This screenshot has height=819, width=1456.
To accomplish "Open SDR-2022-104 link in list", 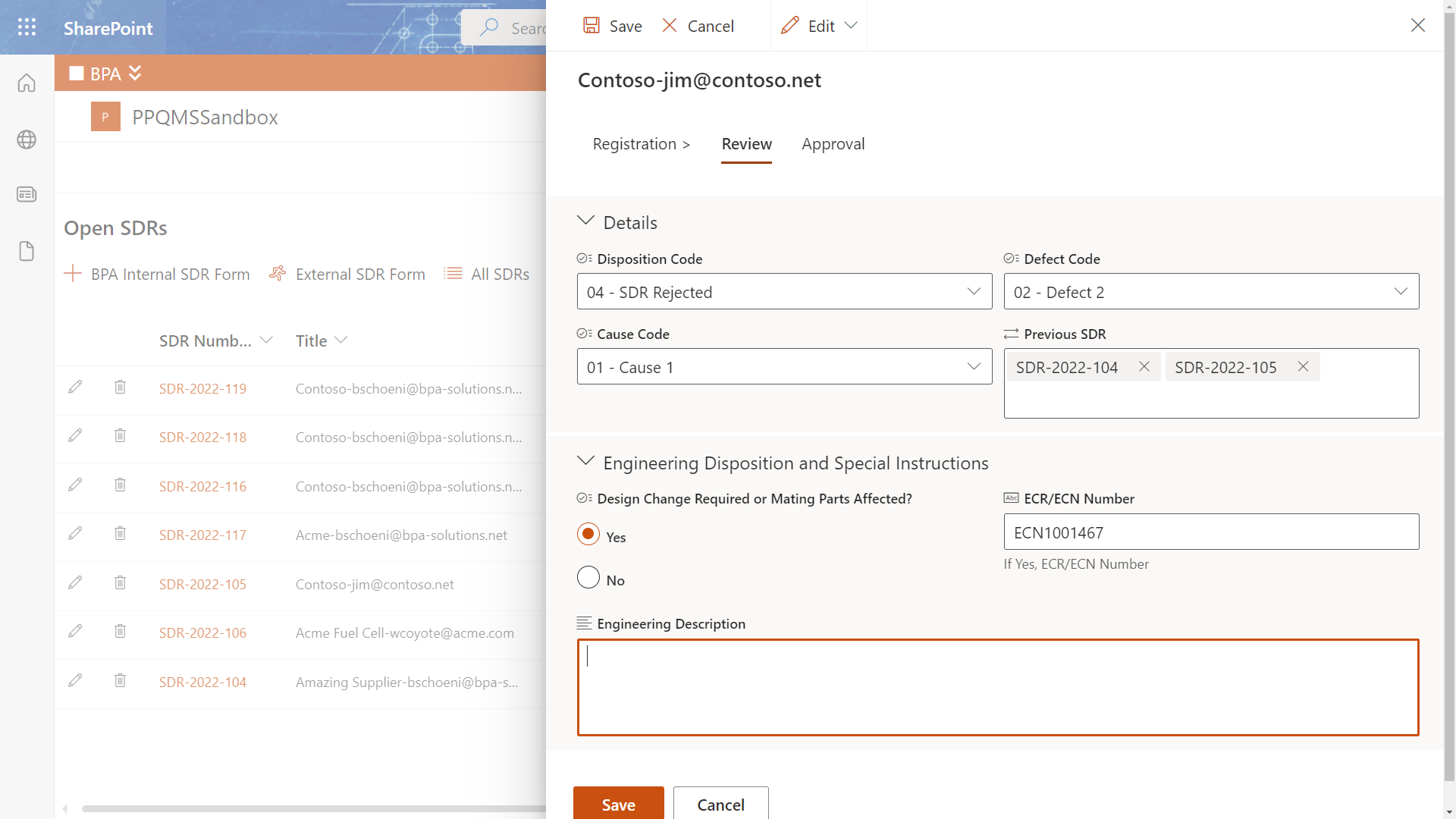I will click(202, 682).
